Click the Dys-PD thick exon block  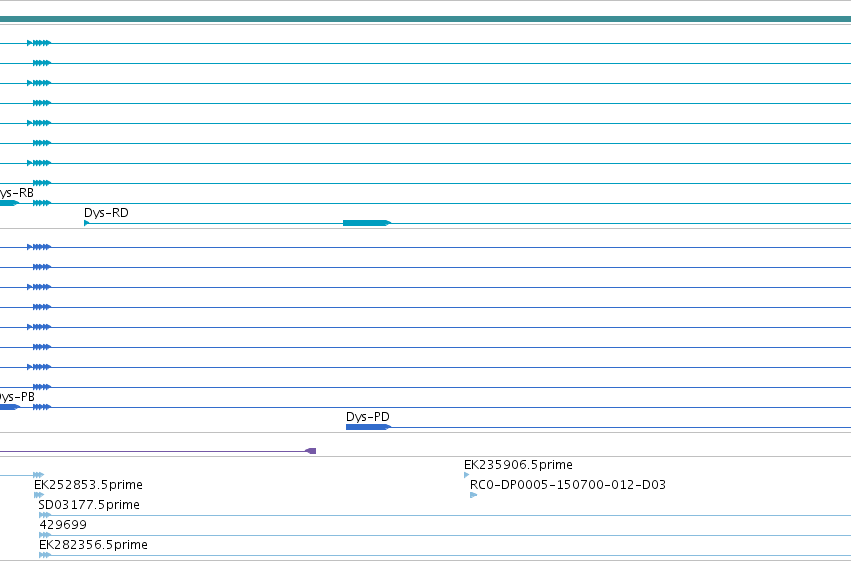tap(367, 427)
